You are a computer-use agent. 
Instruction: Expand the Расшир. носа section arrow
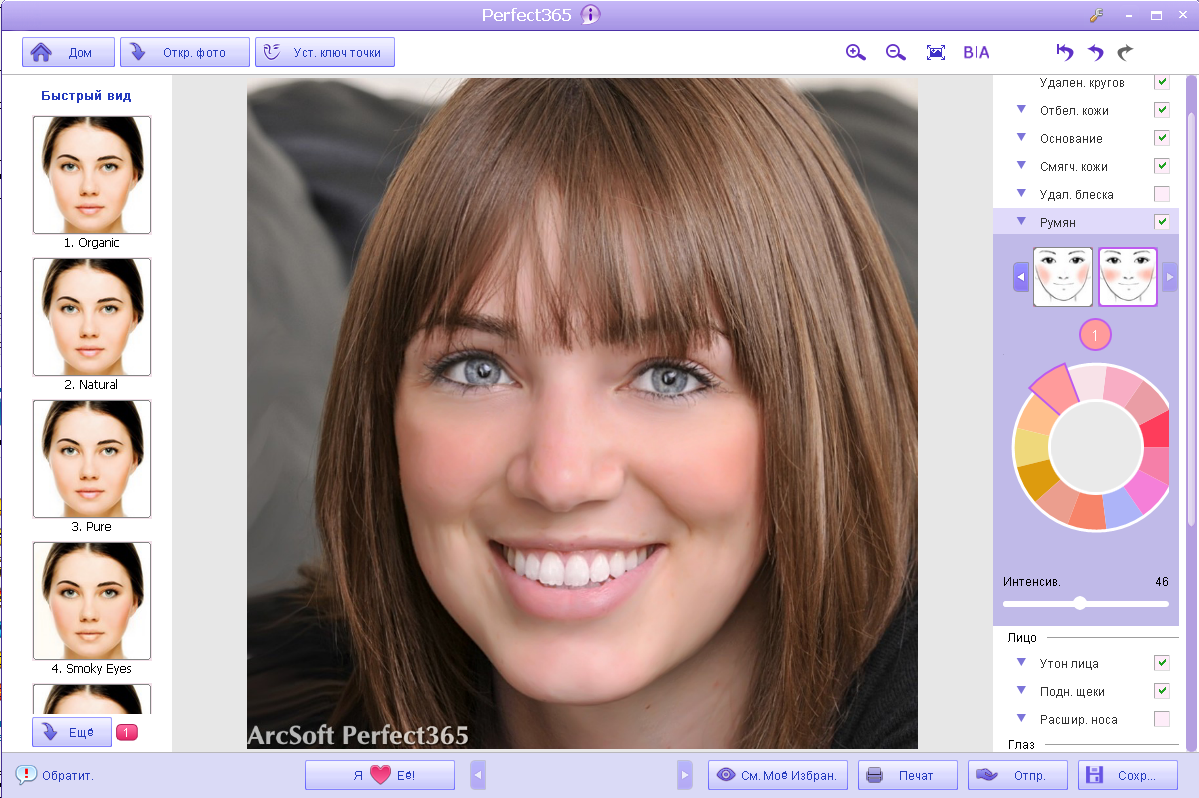[x=1021, y=718]
